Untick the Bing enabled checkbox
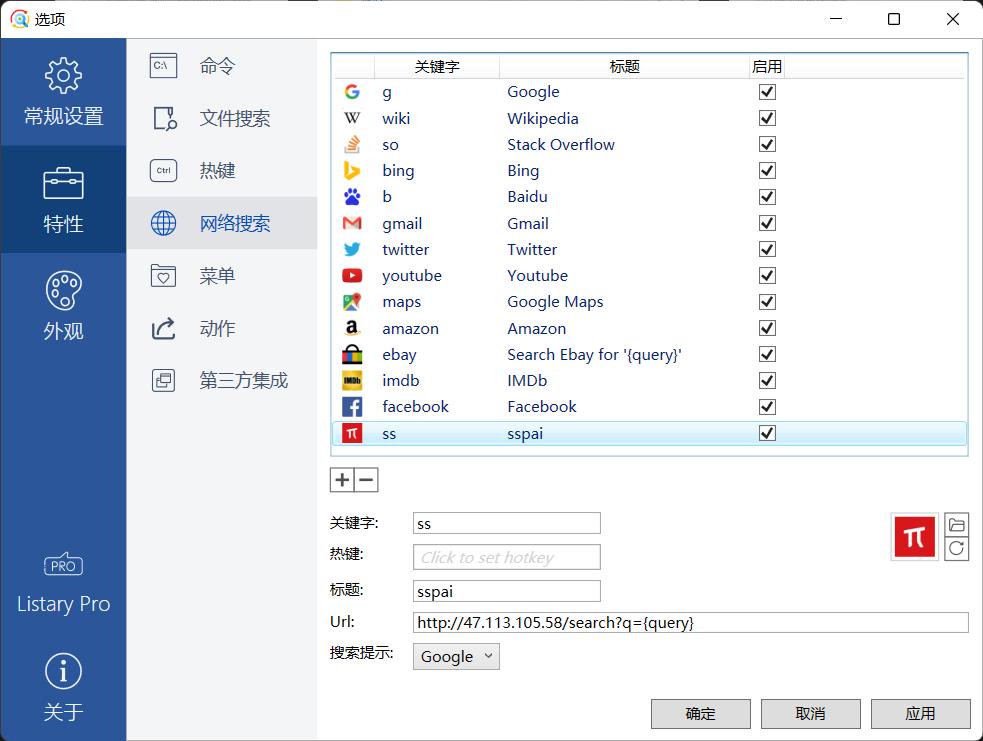This screenshot has height=741, width=983. tap(767, 171)
